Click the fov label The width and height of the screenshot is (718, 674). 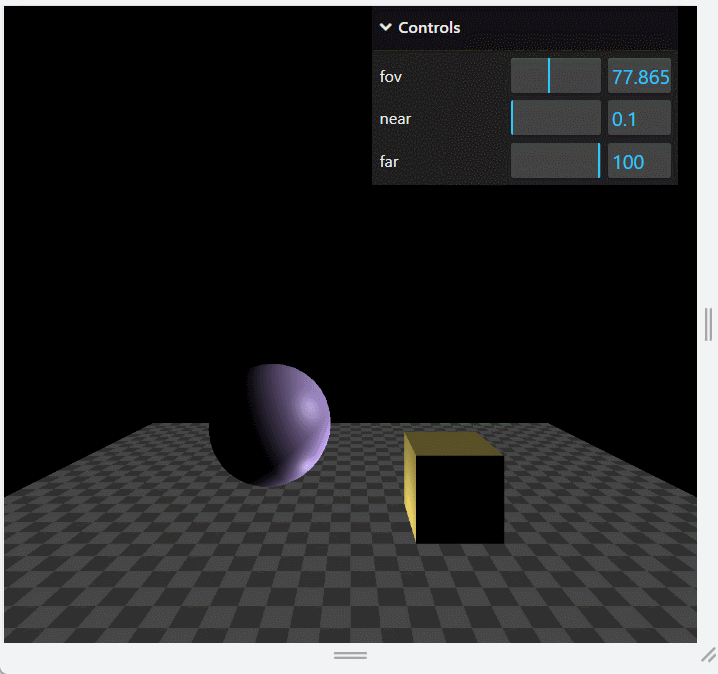[391, 76]
